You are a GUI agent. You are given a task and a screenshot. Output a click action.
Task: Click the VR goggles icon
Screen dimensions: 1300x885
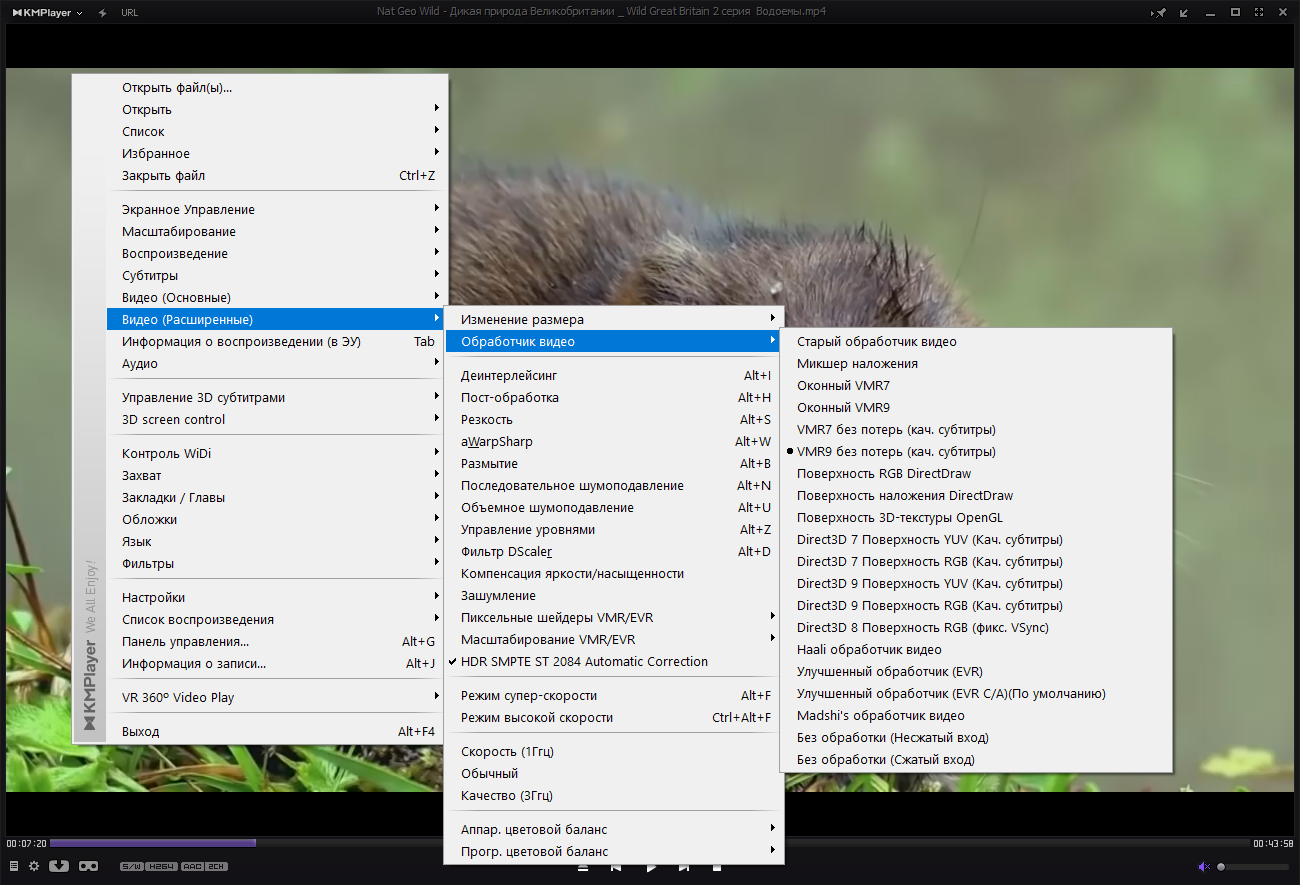point(88,866)
